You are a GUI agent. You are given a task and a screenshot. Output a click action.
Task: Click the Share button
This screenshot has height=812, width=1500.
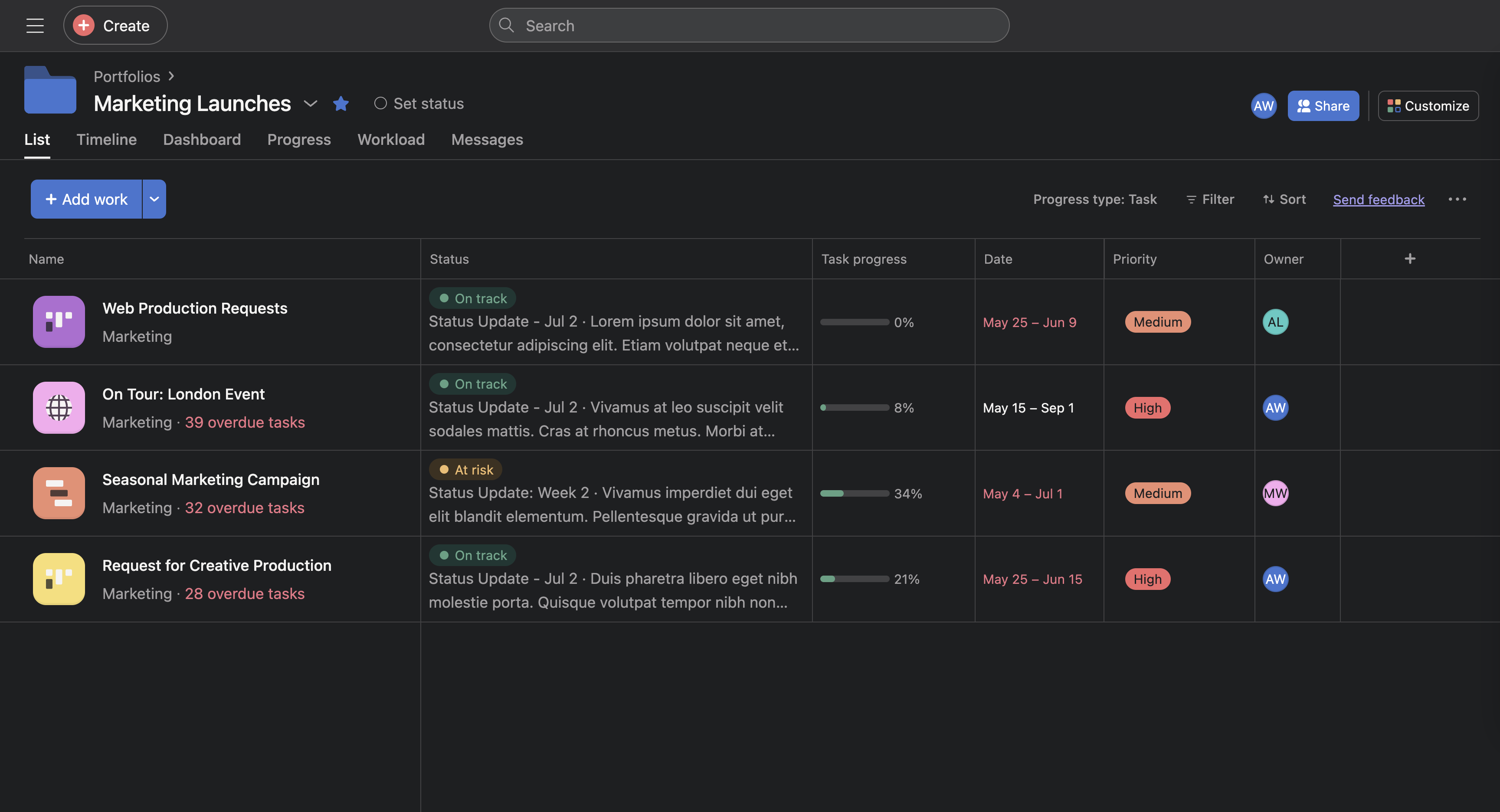1323,106
